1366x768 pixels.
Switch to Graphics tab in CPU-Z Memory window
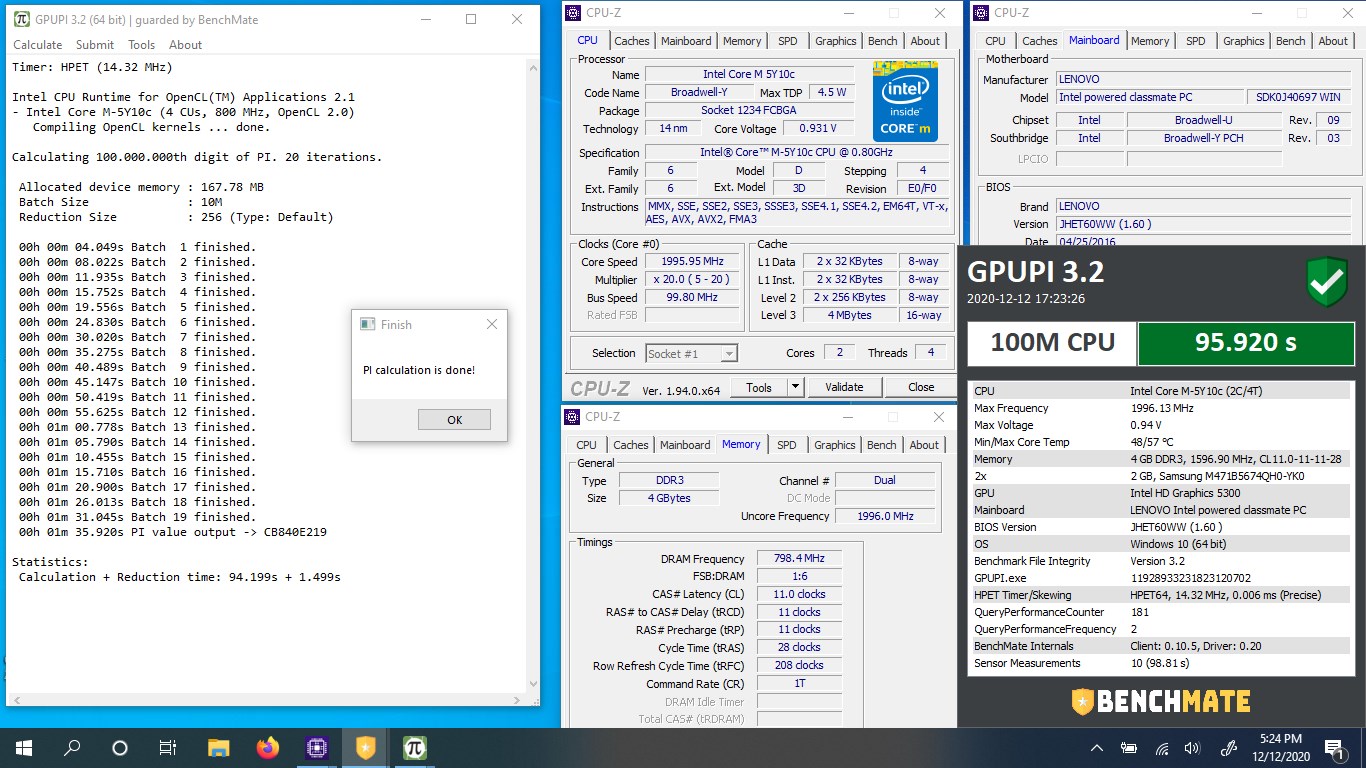[835, 445]
